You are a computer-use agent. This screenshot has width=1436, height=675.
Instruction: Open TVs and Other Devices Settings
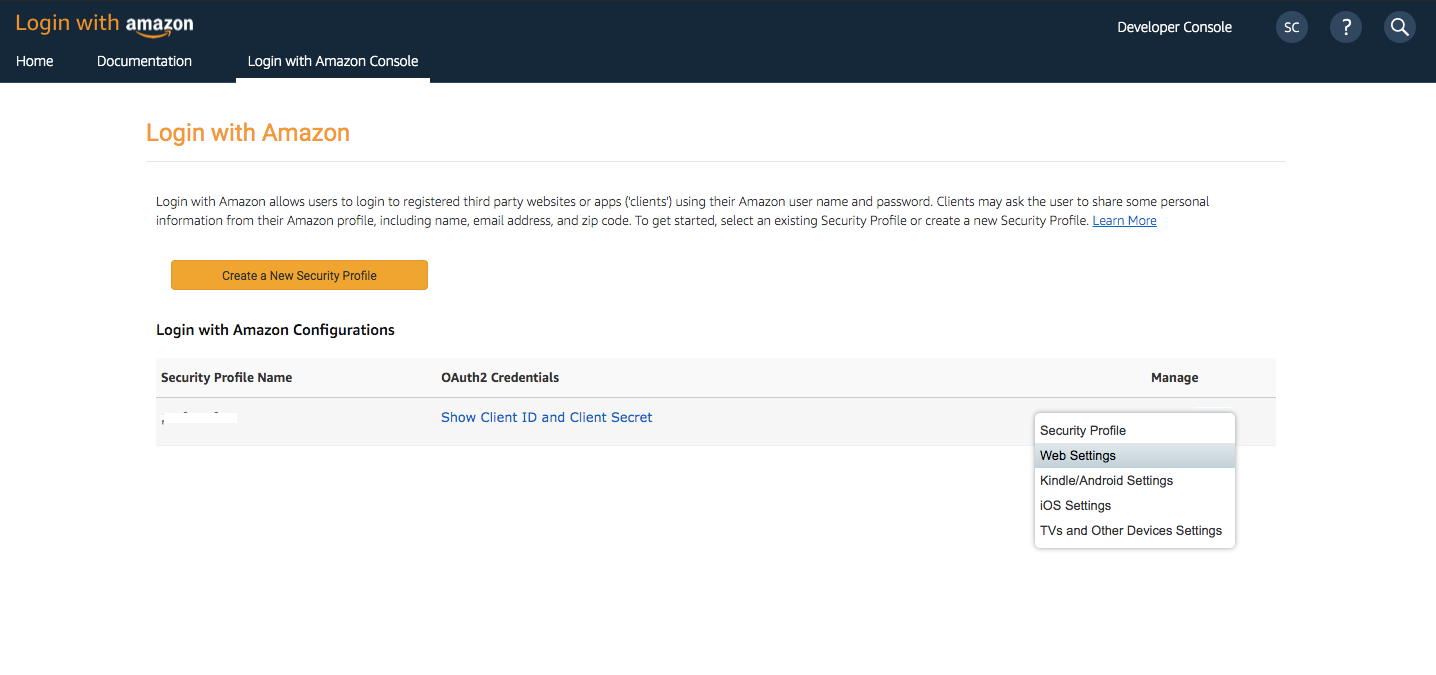pyautogui.click(x=1135, y=531)
